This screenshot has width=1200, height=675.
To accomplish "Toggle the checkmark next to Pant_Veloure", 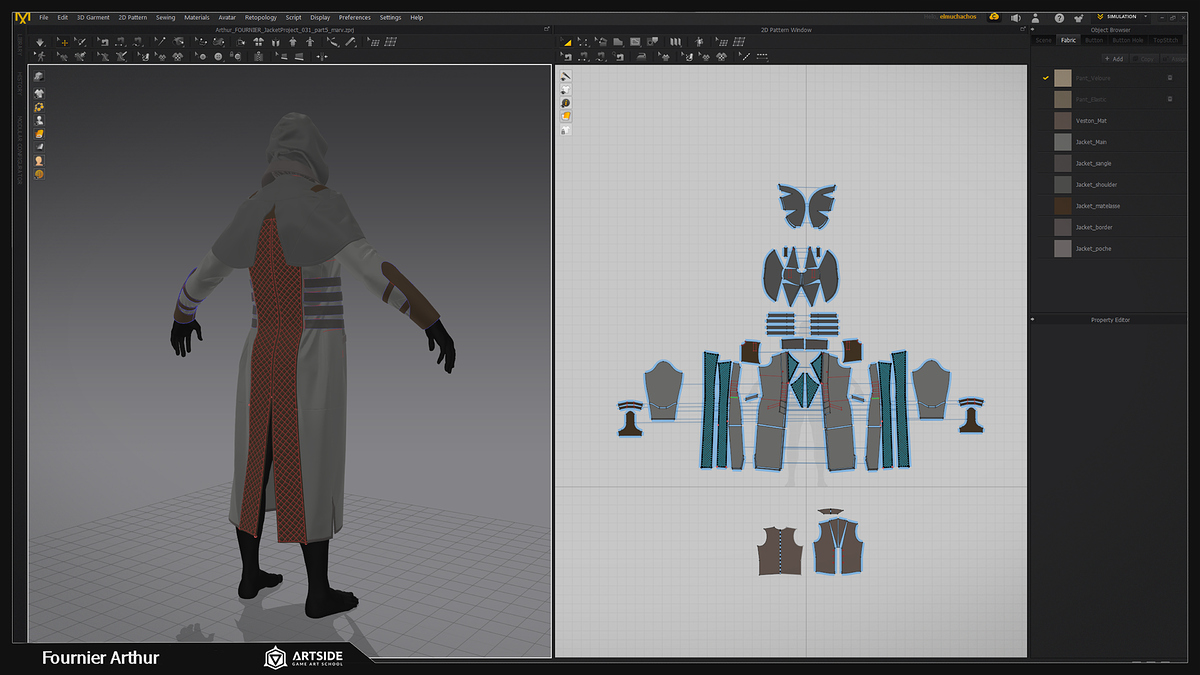I will click(1045, 77).
